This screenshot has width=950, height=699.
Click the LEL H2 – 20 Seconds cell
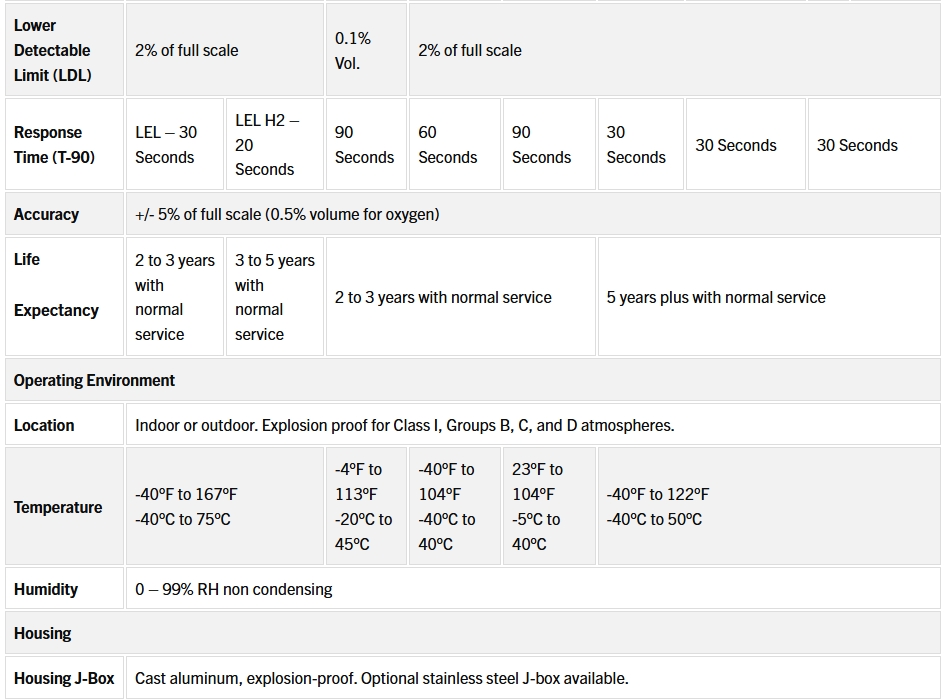click(266, 145)
